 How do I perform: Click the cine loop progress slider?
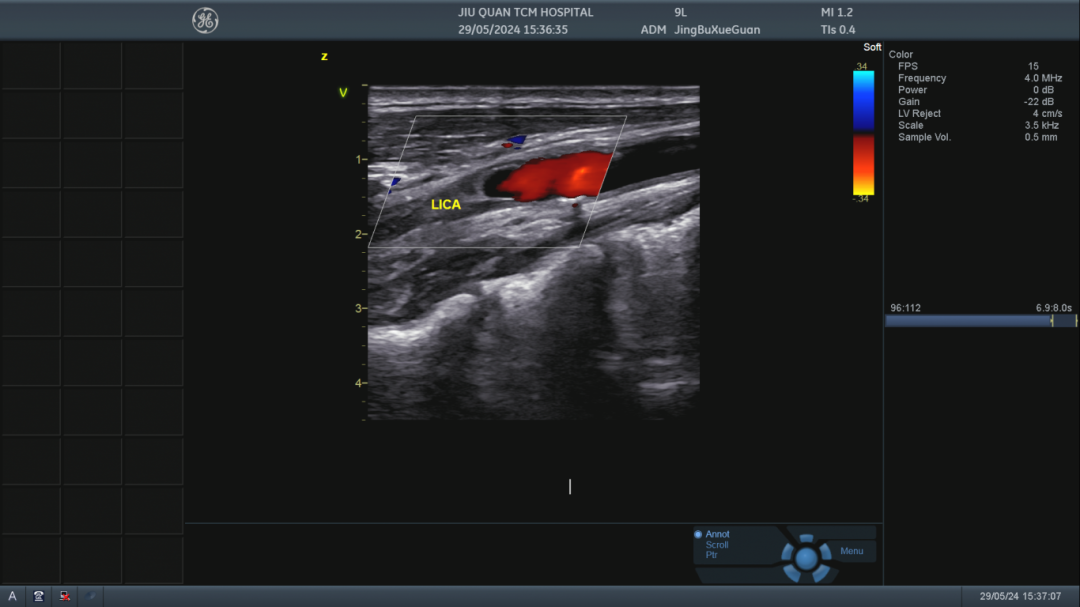pos(980,321)
